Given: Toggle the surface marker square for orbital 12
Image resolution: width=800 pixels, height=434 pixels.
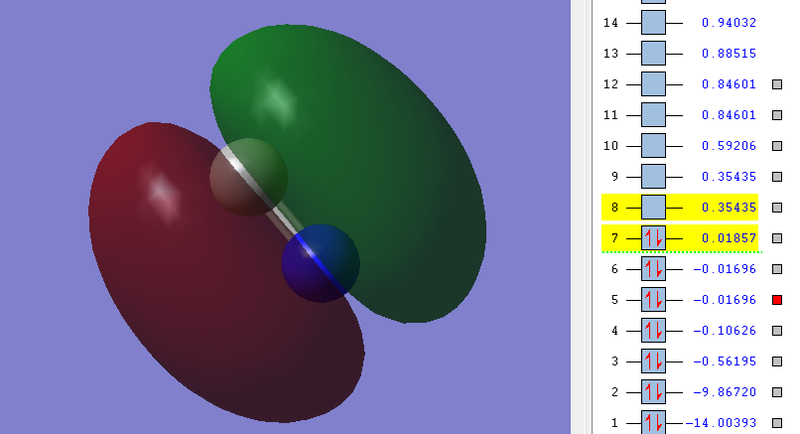Looking at the screenshot, I should coord(777,84).
